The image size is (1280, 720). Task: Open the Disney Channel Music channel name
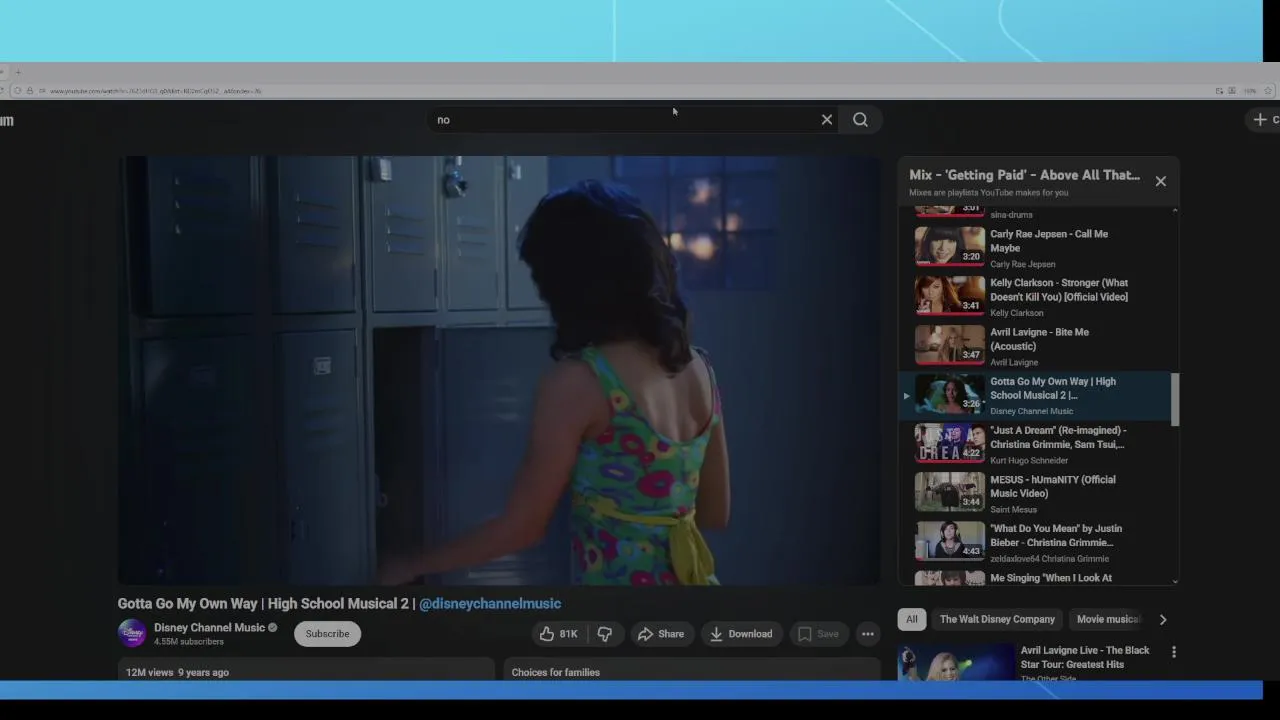tap(209, 628)
